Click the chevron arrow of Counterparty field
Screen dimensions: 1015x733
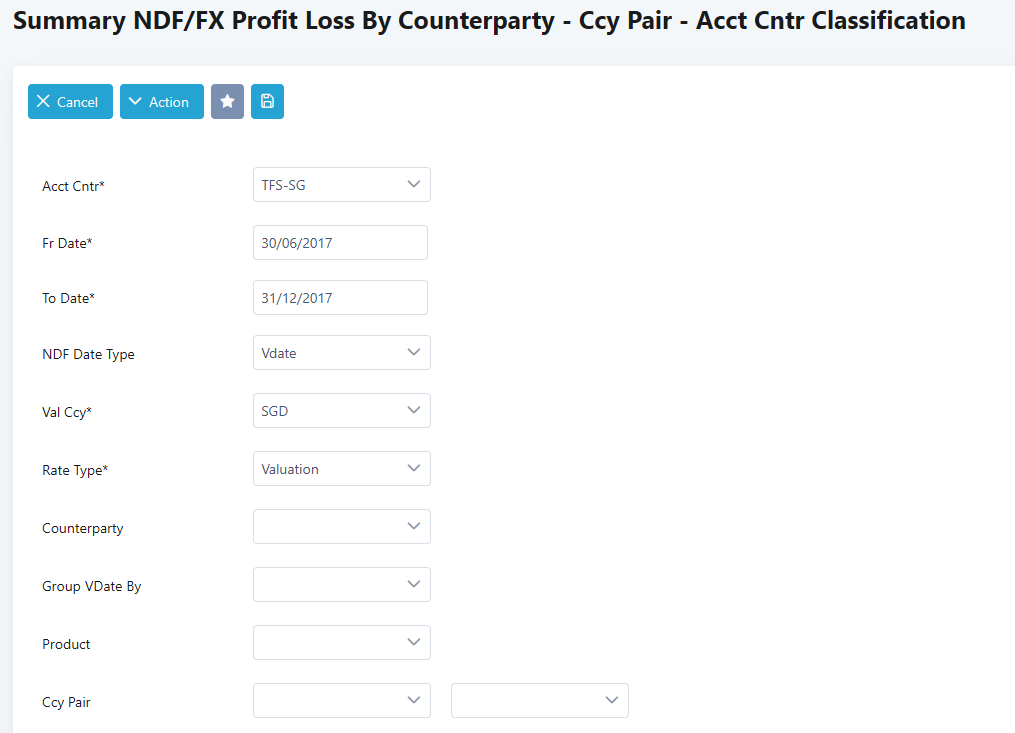click(x=414, y=527)
